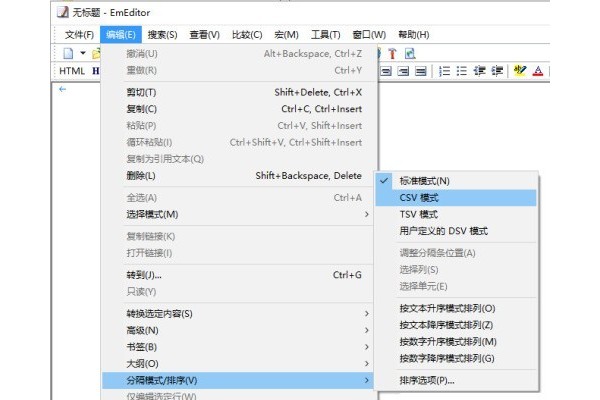The image size is (600, 400).
Task: Choose 复制(C) from the Edit menu
Action: pos(238,109)
